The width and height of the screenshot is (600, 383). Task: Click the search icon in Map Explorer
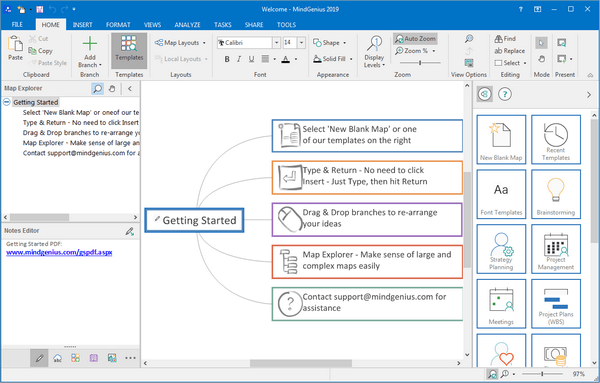click(98, 89)
